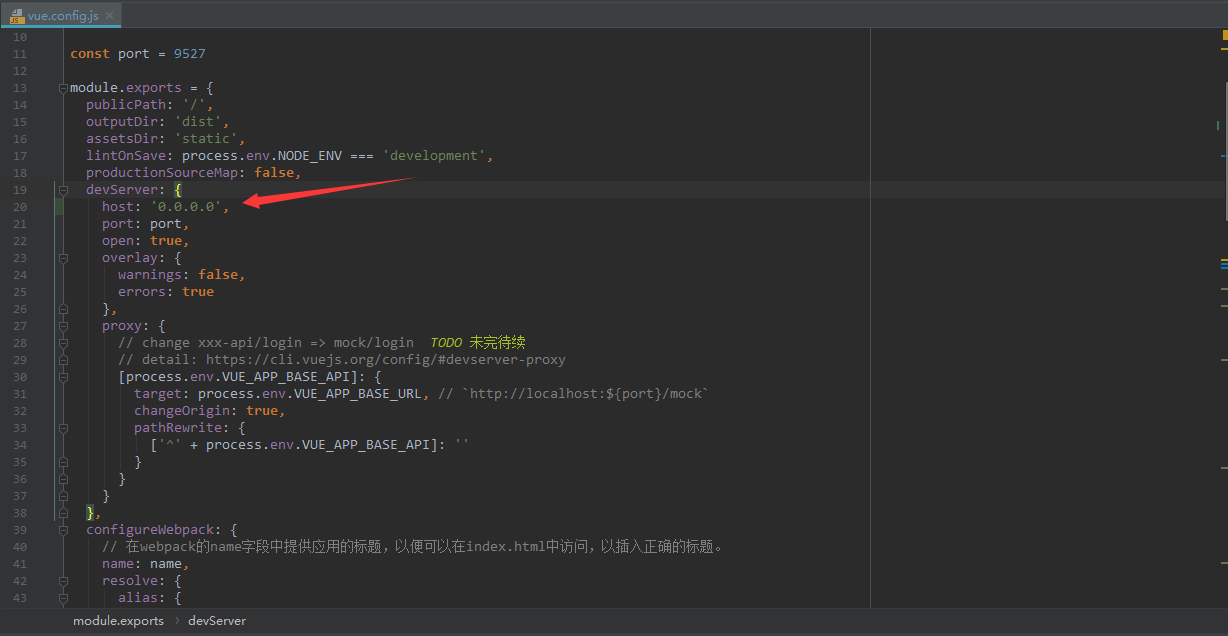Collapse the overlay object fold arrow at line 23
Viewport: 1228px width, 636px height.
63,257
